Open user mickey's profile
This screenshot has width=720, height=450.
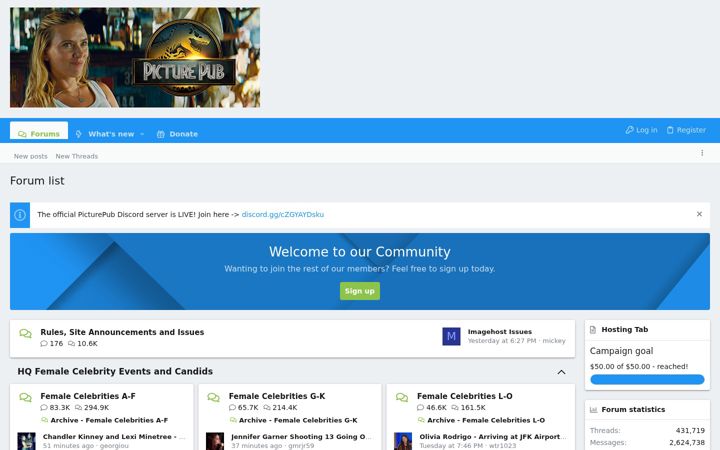tap(554, 341)
